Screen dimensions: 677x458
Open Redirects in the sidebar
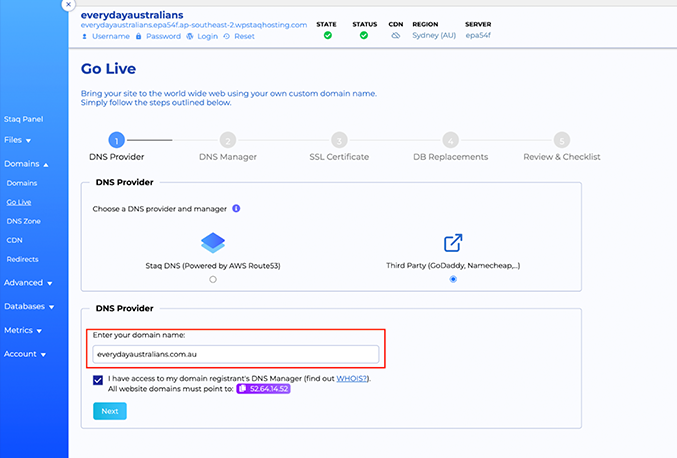(22, 259)
